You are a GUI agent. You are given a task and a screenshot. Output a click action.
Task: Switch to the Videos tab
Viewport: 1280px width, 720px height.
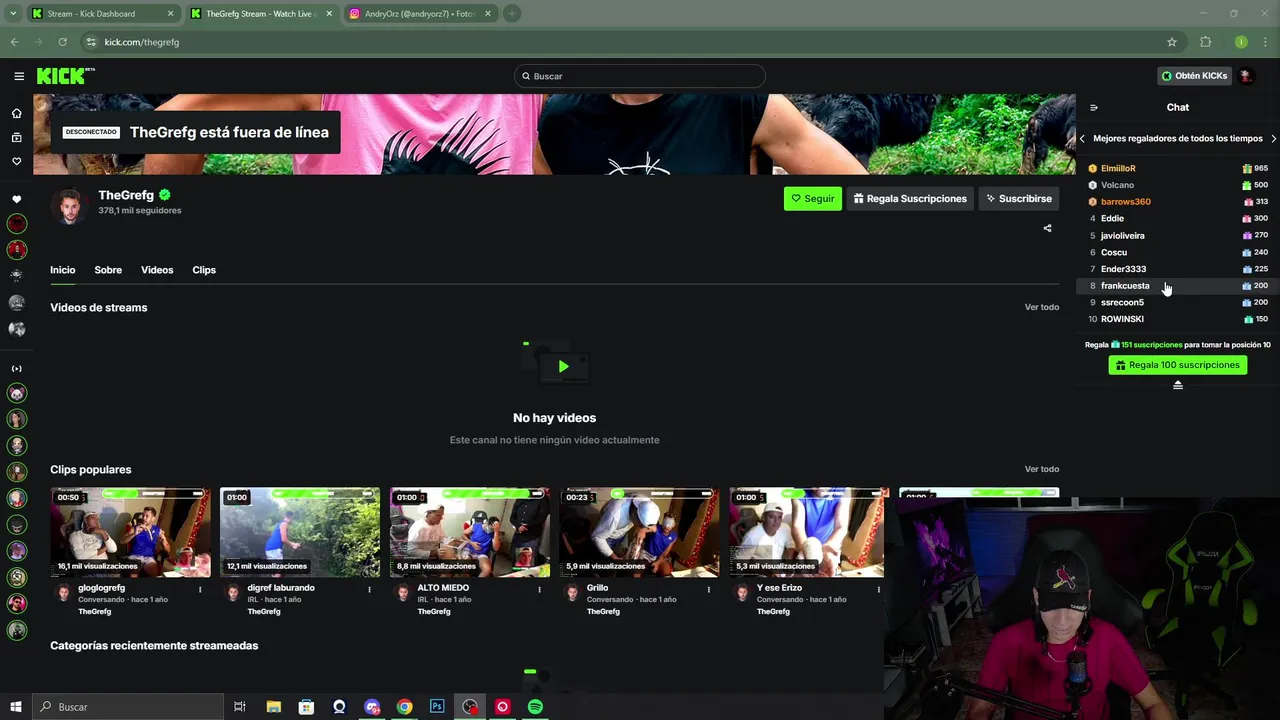[157, 270]
